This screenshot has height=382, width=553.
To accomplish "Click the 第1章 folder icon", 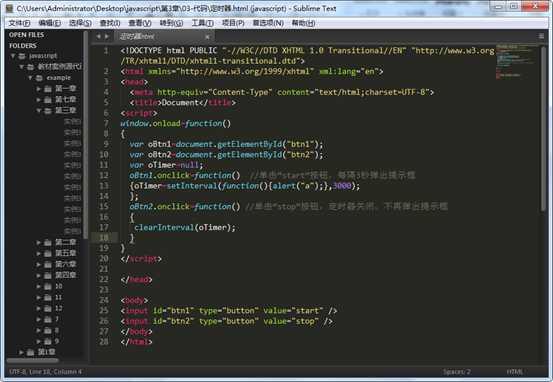I will pos(30,352).
